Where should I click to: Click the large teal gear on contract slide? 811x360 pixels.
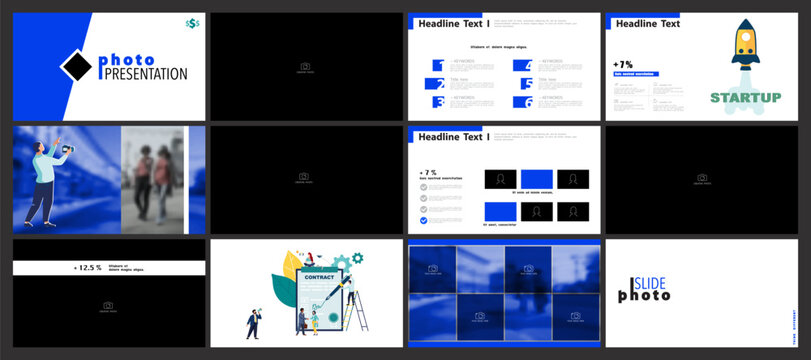pyautogui.click(x=341, y=264)
